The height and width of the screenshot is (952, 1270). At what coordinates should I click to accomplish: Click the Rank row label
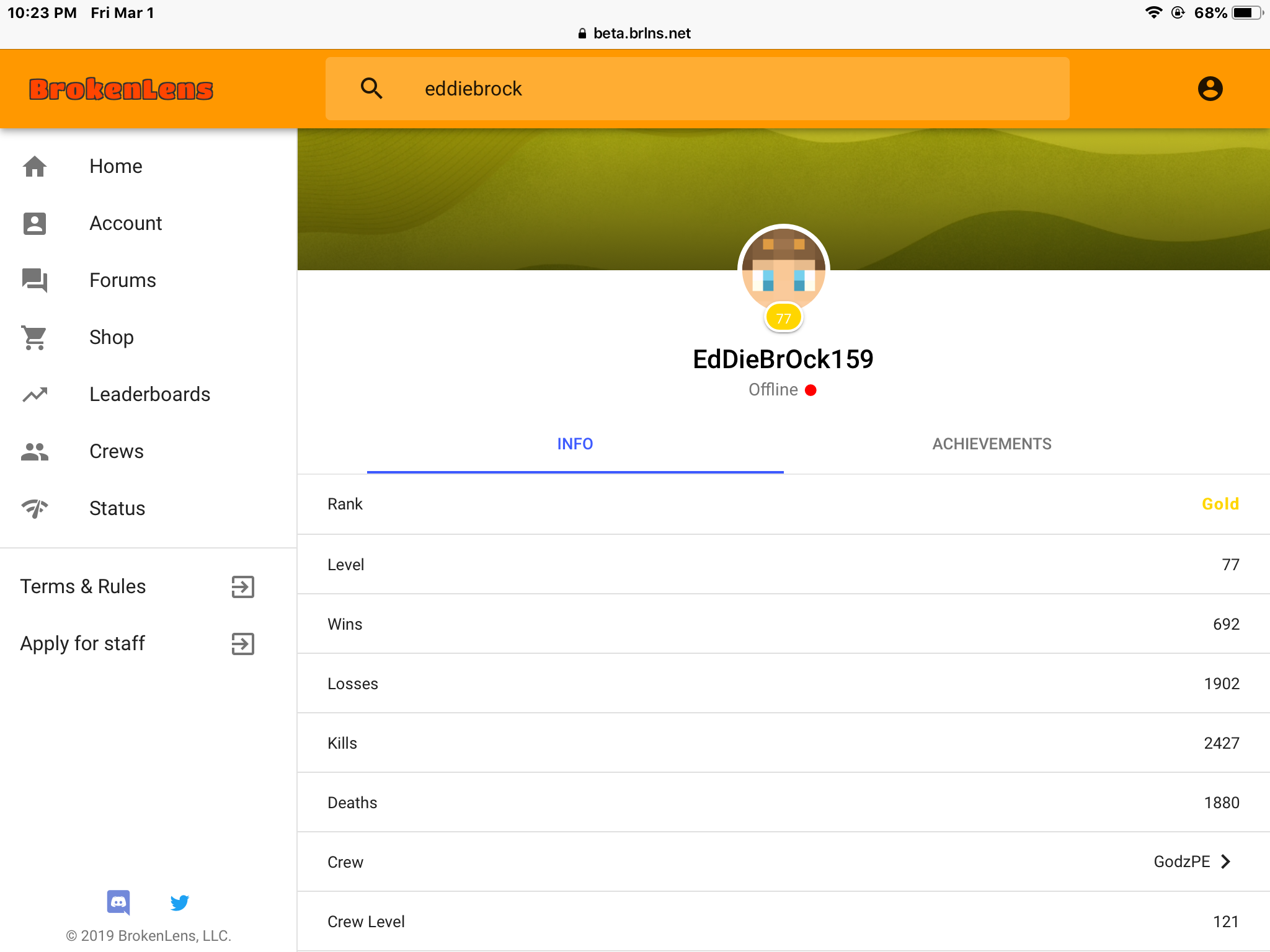[345, 504]
